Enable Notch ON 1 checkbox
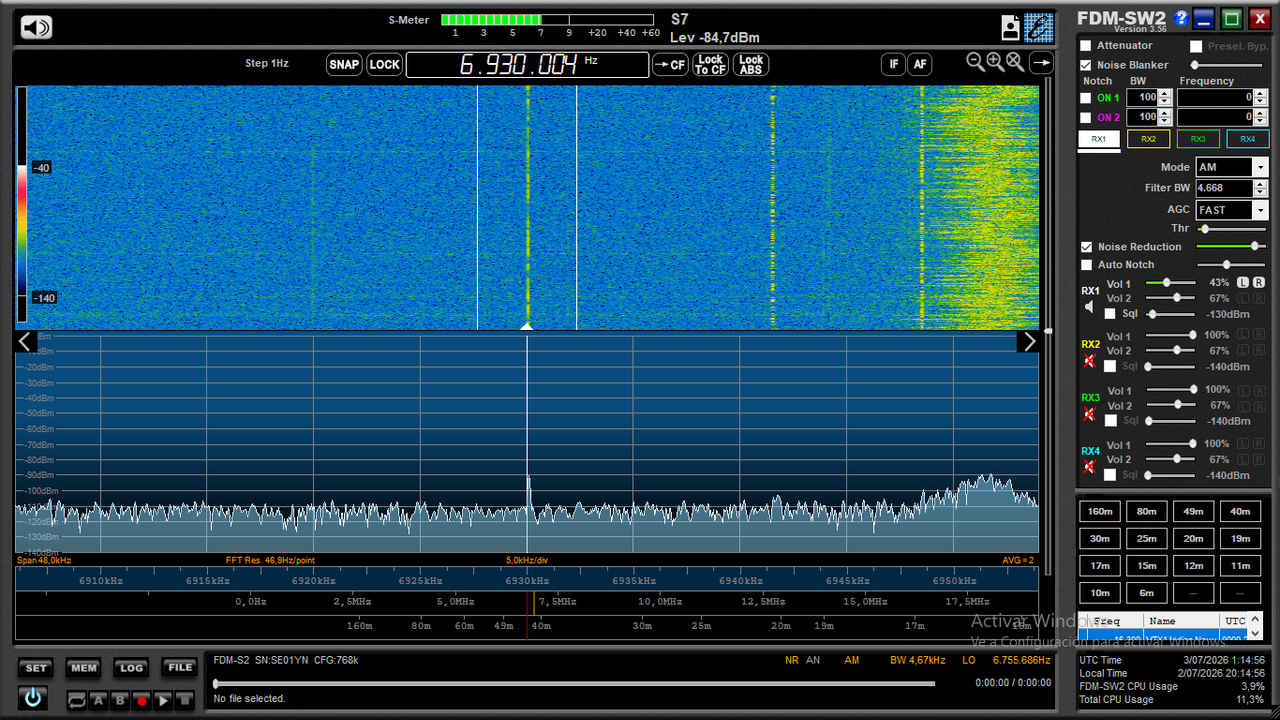 pos(1086,98)
